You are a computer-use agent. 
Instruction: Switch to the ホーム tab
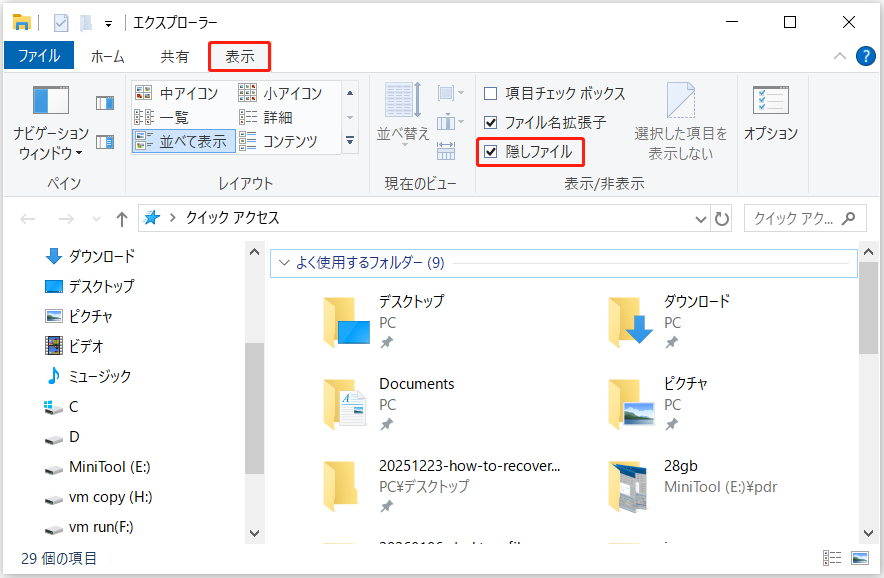tap(107, 56)
